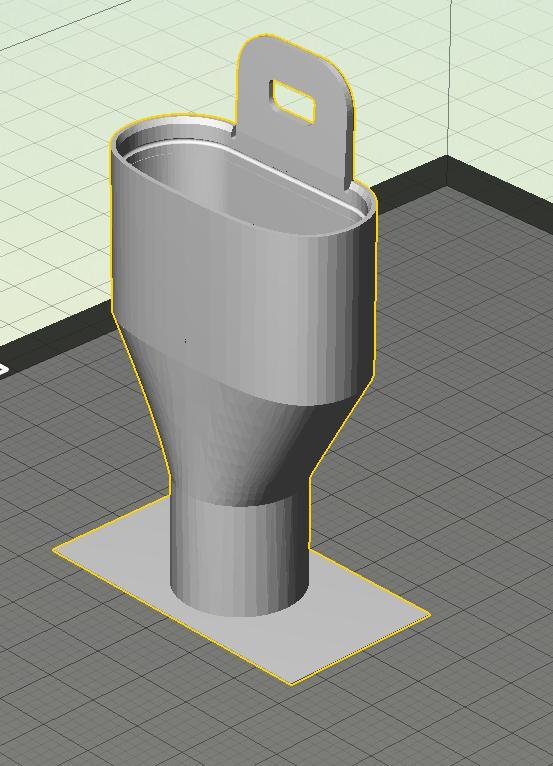The image size is (553, 766).
Task: Select the cylindrical neck near the base
Action: tap(239, 552)
